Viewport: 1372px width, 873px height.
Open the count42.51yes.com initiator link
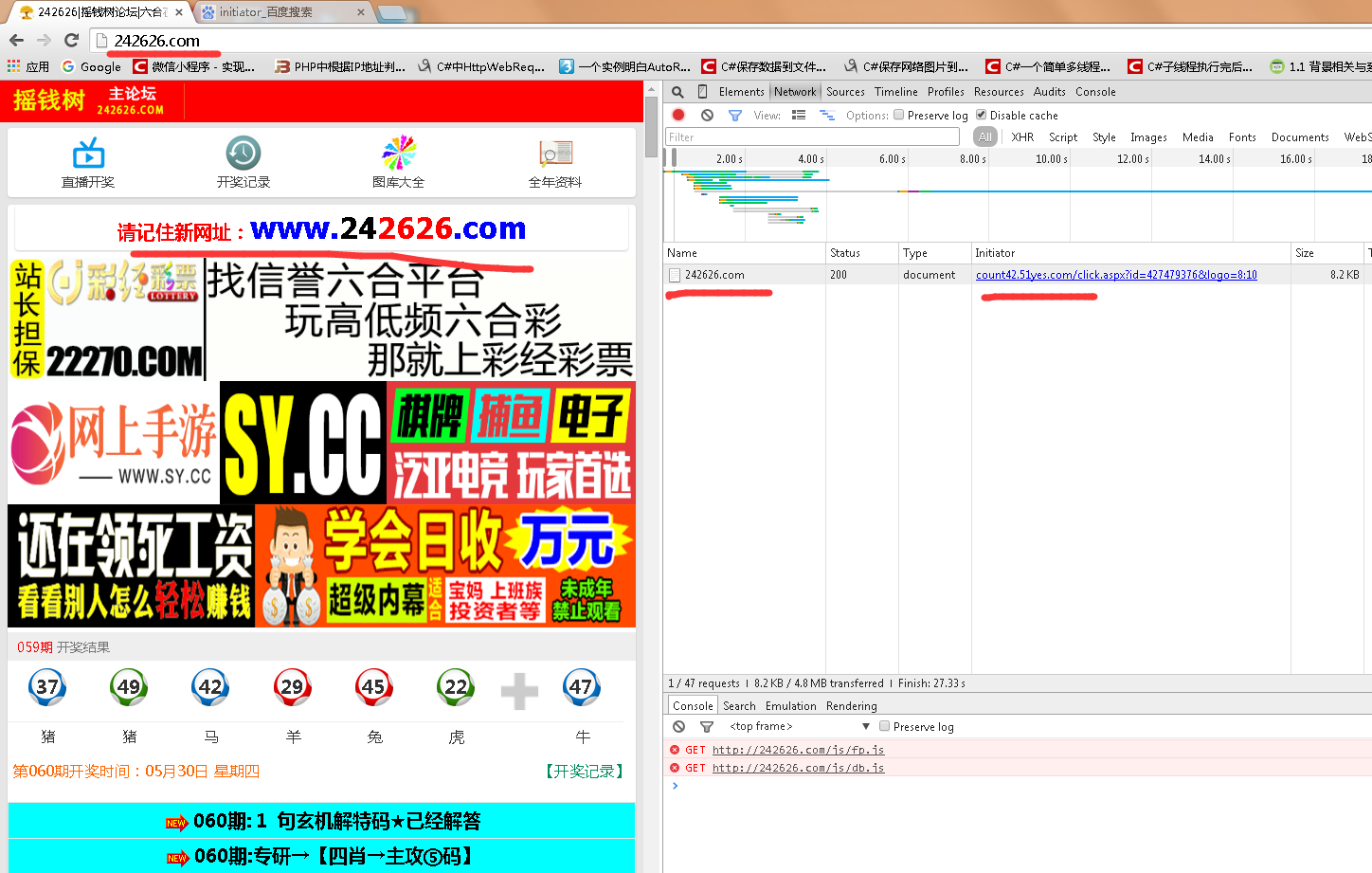tap(1116, 275)
